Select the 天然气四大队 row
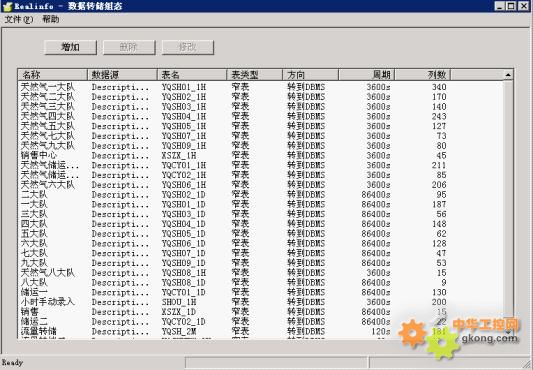The width and height of the screenshot is (533, 370). [x=260, y=117]
